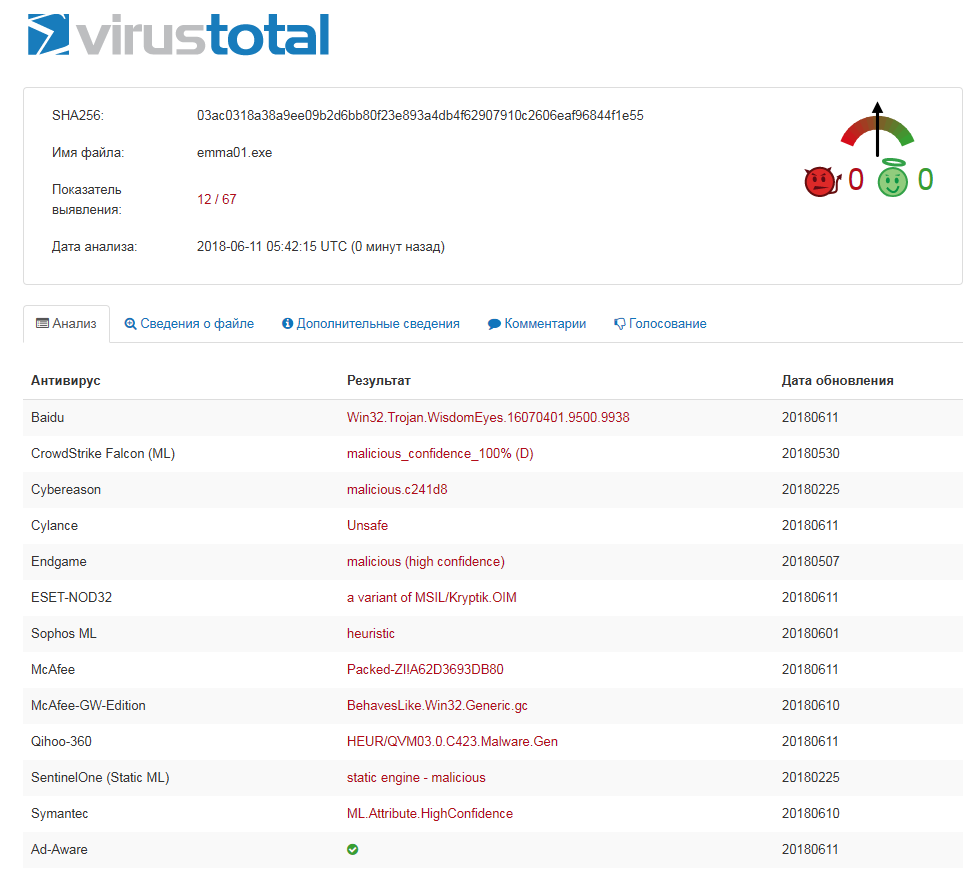Select the ESET-NOD32 antivirus name

(x=72, y=598)
